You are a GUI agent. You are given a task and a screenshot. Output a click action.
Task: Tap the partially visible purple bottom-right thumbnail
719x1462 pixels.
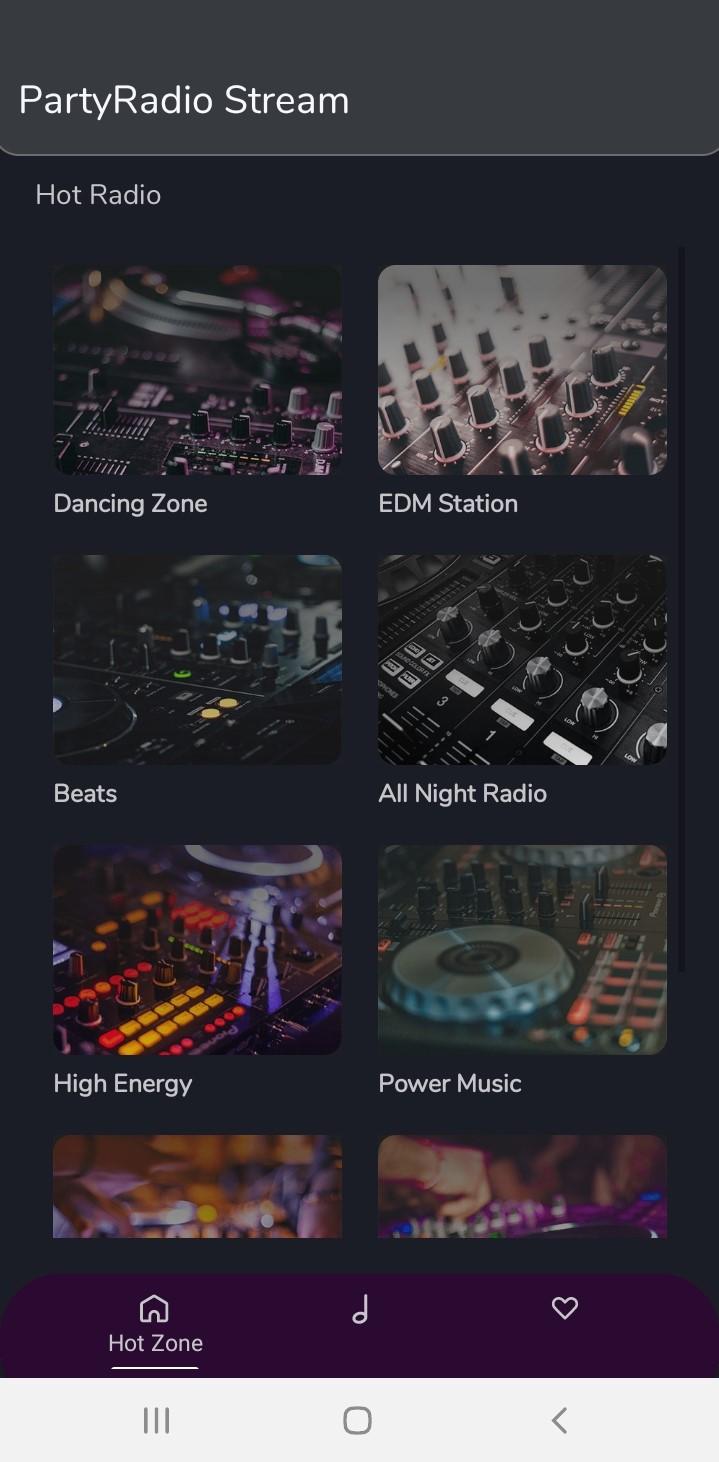coord(522,1186)
